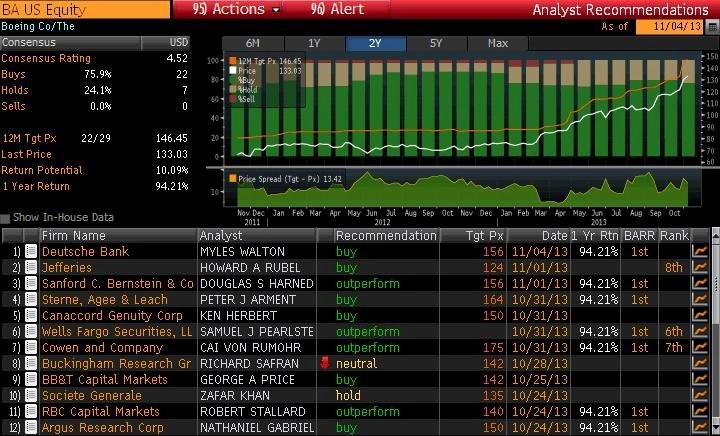The height and width of the screenshot is (436, 720).
Task: Sort by 1 Yr Rtn column header
Action: click(595, 235)
